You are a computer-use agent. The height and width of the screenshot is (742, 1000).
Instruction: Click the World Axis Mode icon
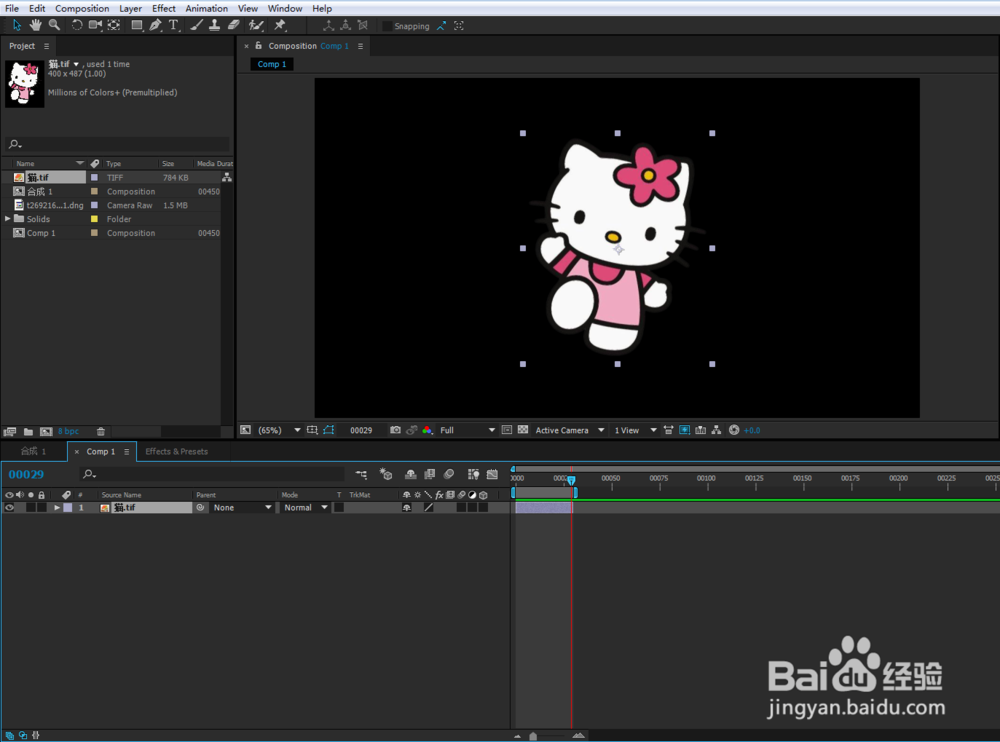tap(346, 26)
